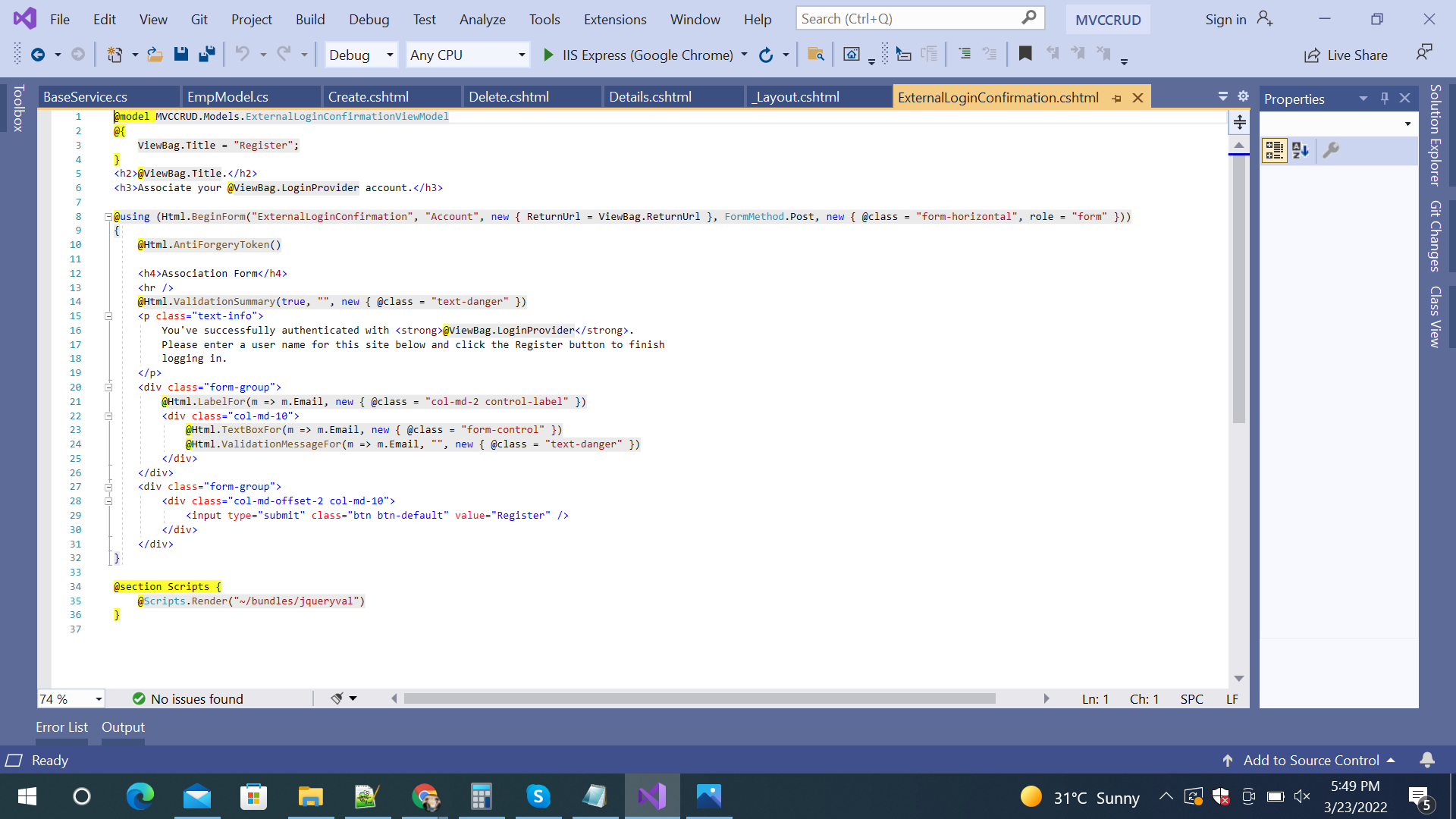Open the Toolbox side tab
The image size is (1456, 819).
19,108
